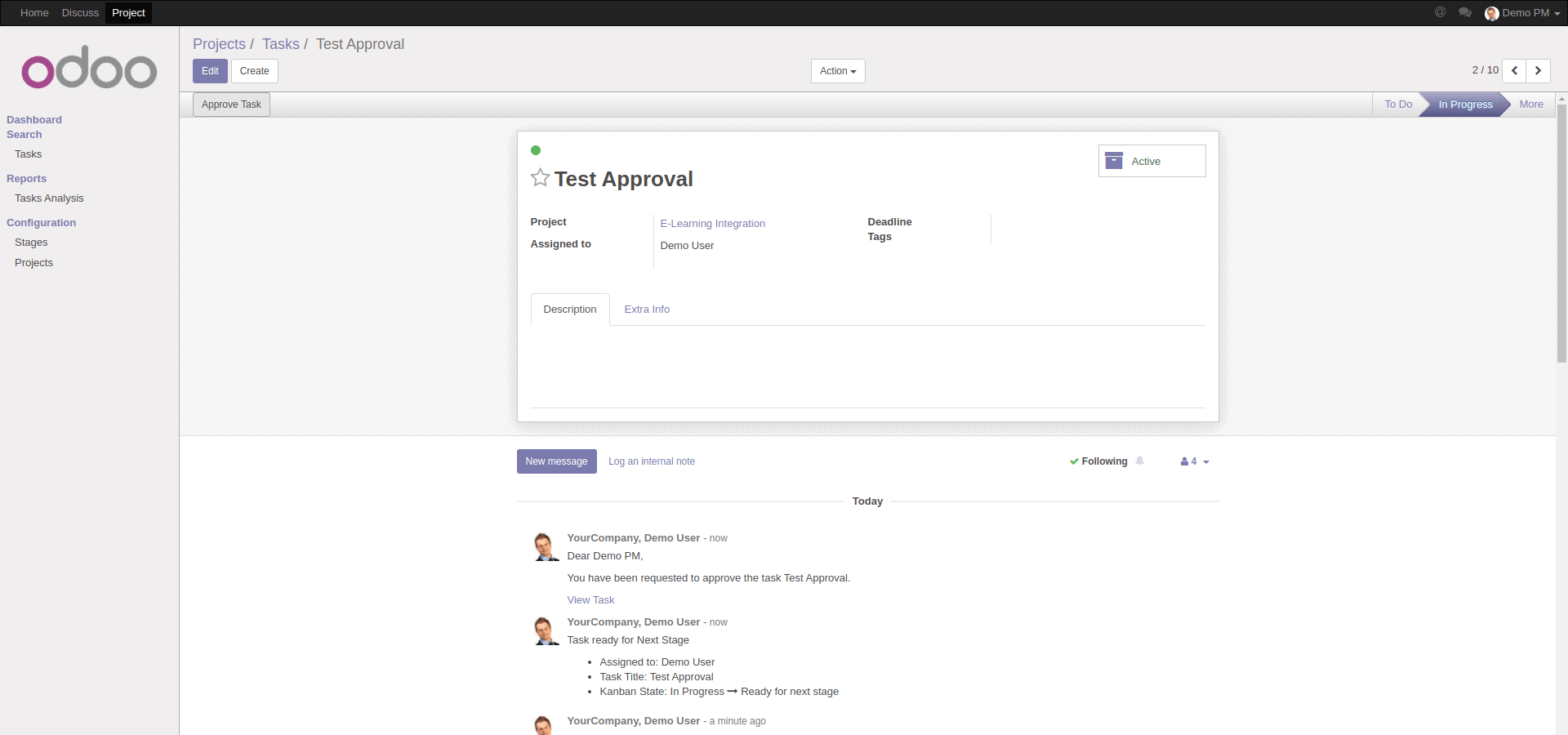This screenshot has height=735, width=1568.
Task: Set task stage to To Do
Action: tap(1398, 104)
